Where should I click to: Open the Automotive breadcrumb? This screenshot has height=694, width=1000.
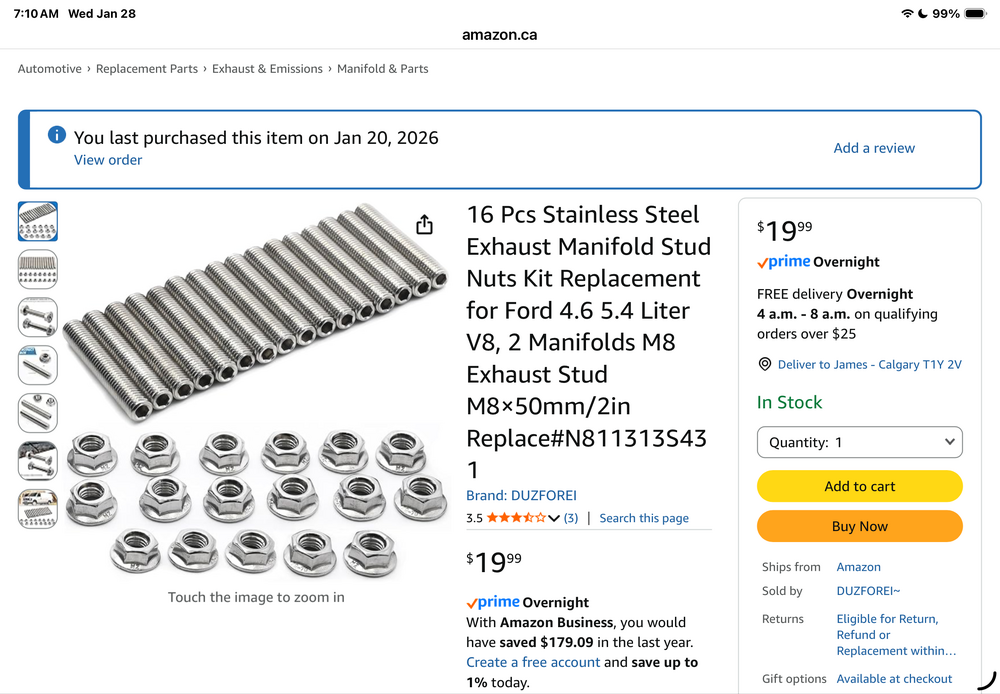click(x=50, y=69)
